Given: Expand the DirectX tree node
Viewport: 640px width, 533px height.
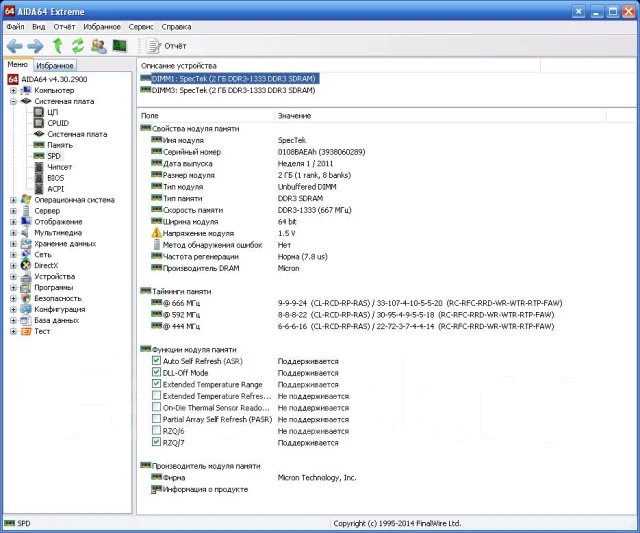Looking at the screenshot, I should tap(13, 266).
